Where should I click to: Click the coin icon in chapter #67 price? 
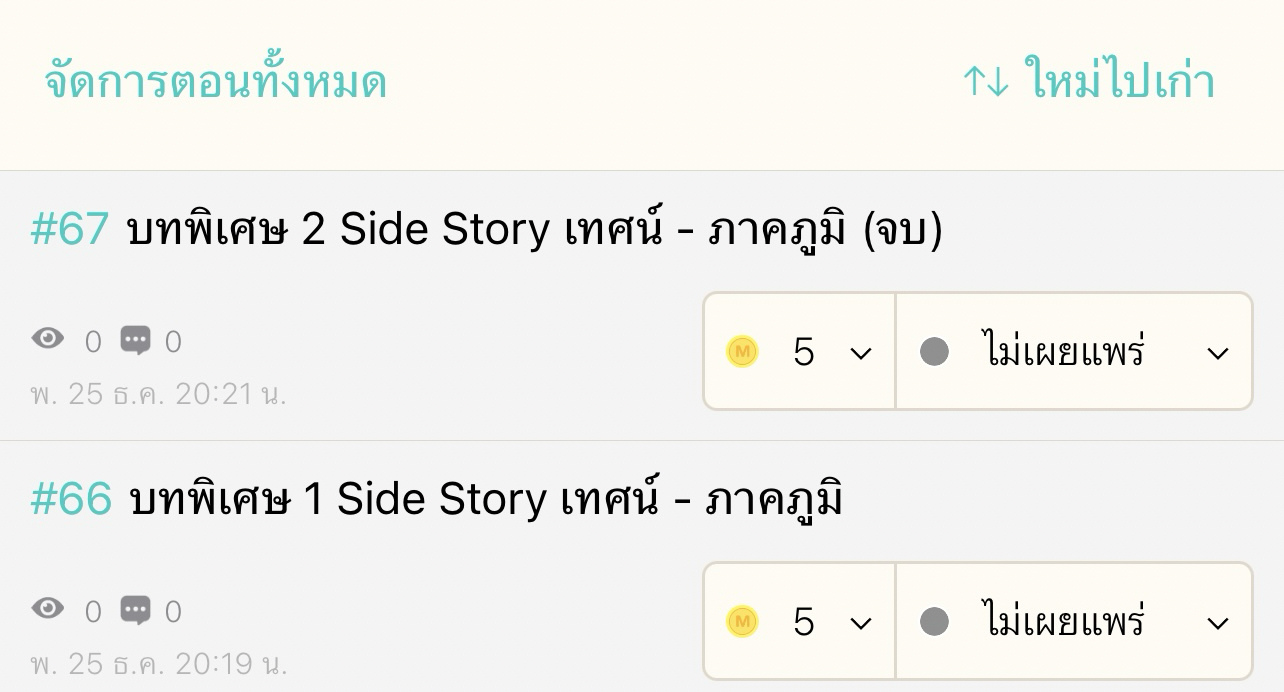(x=742, y=352)
